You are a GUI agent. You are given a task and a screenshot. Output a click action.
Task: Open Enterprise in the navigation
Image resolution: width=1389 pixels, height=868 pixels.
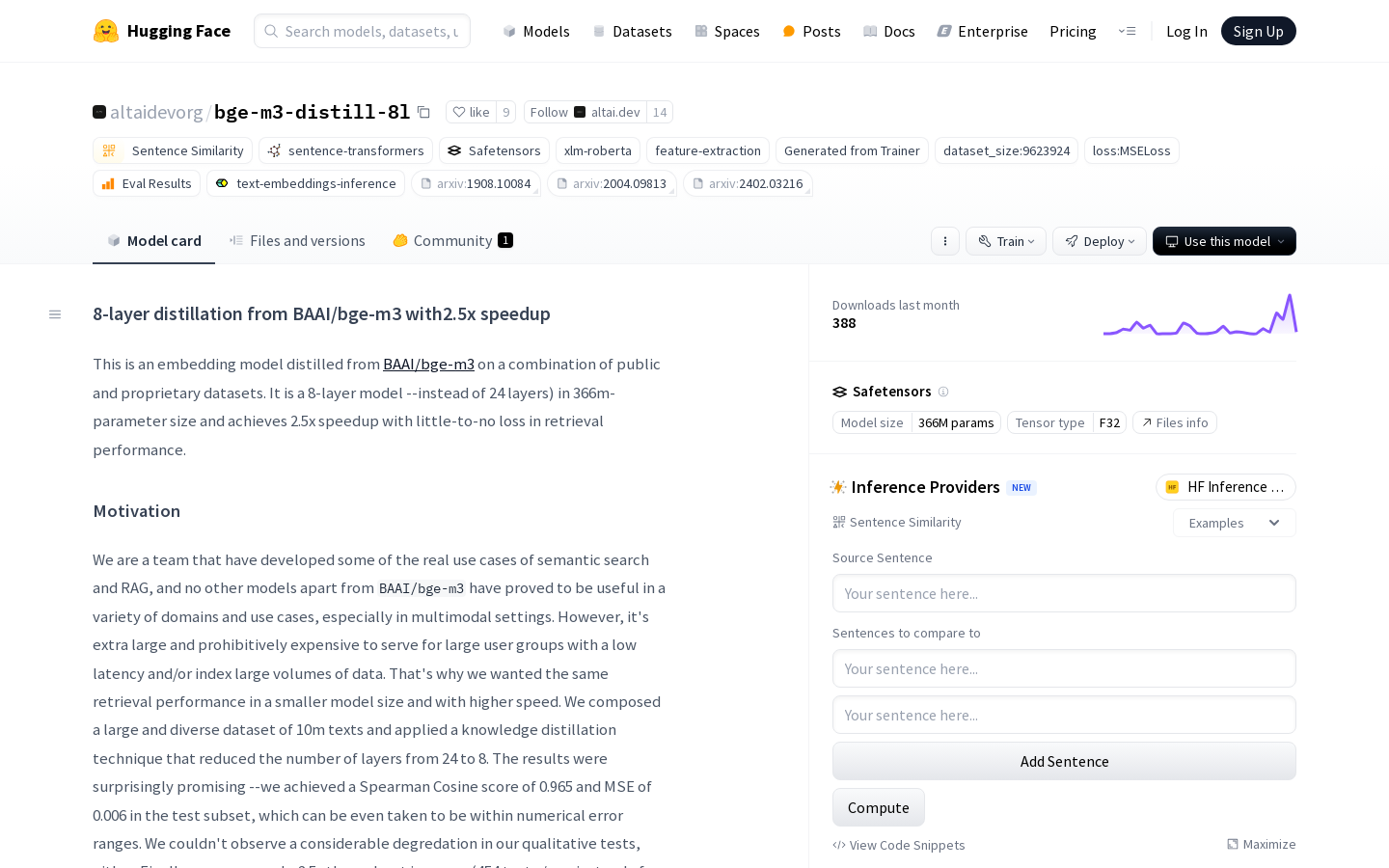[982, 31]
